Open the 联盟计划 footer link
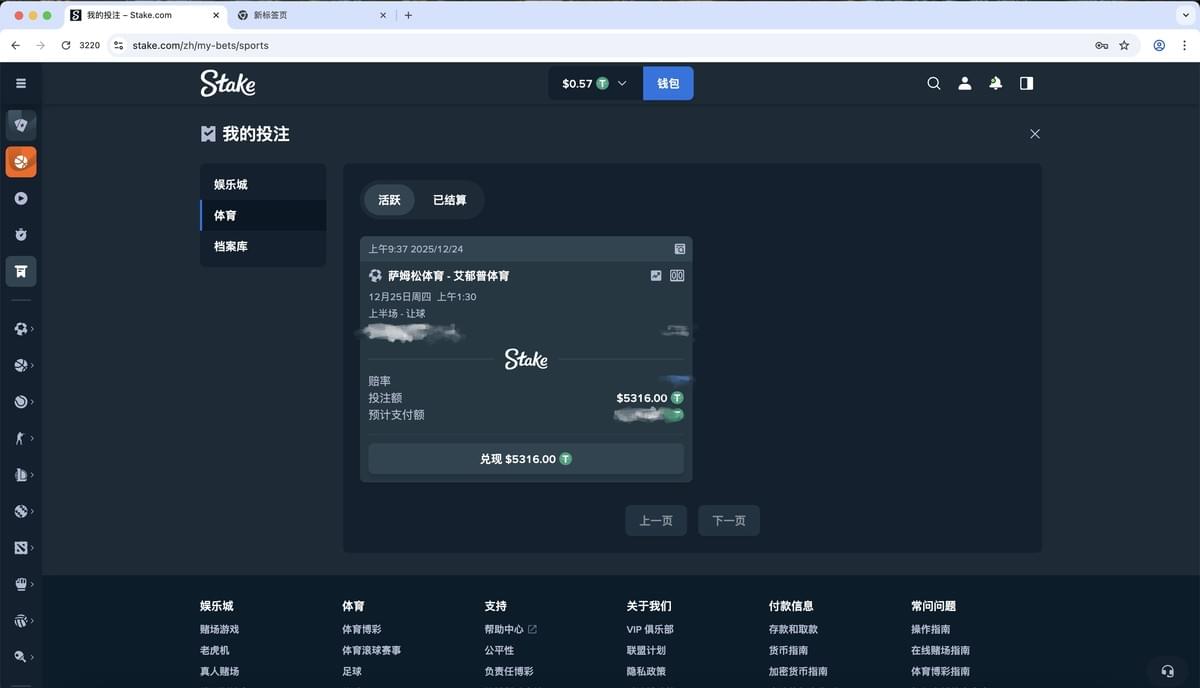 (x=646, y=650)
